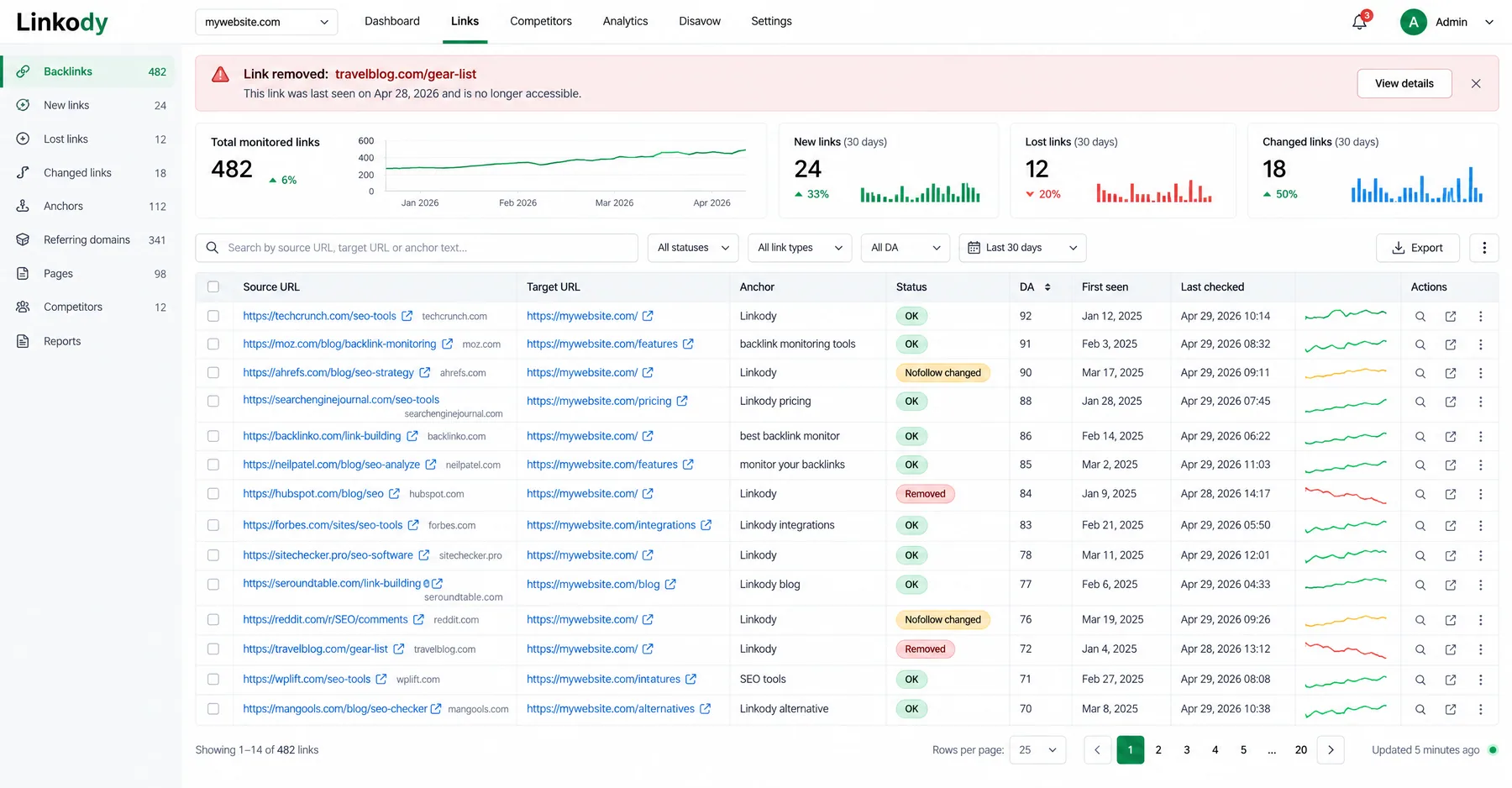Change rows per page dropdown
1512x788 pixels.
click(1037, 750)
